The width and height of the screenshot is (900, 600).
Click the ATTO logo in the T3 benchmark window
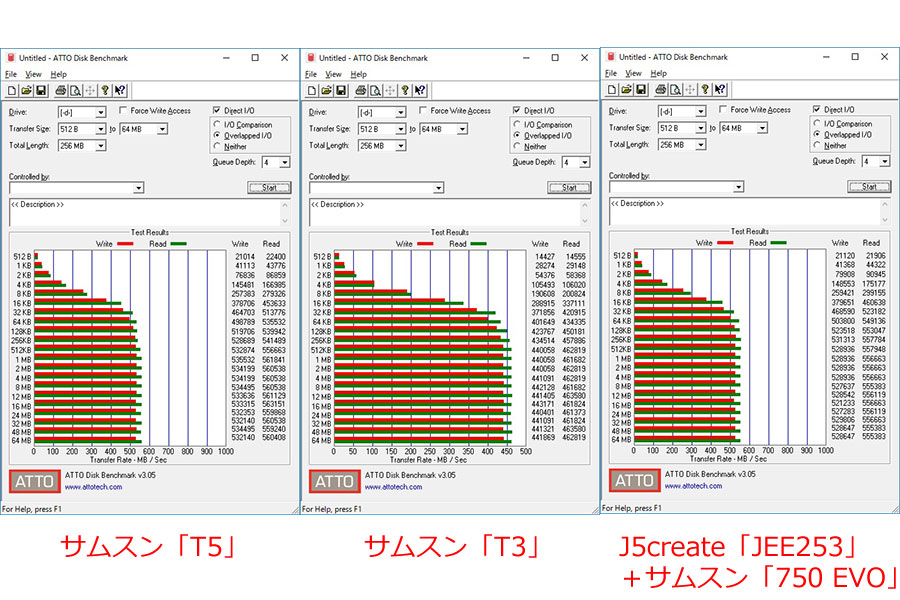coord(335,481)
